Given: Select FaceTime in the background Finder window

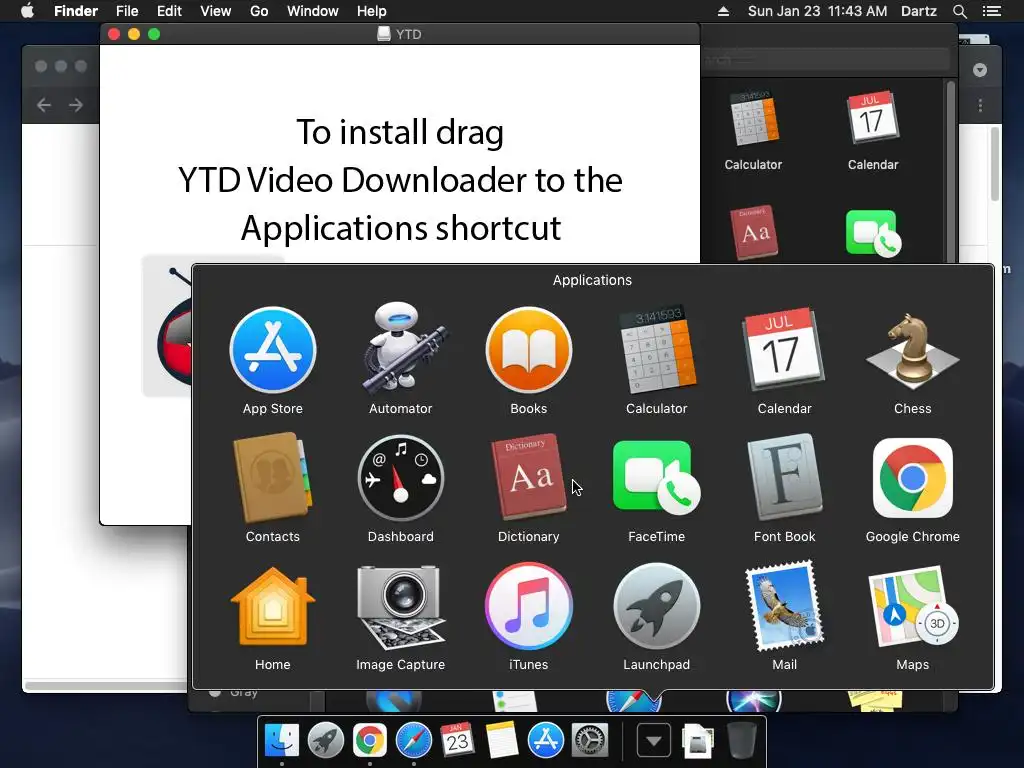Looking at the screenshot, I should click(x=873, y=232).
